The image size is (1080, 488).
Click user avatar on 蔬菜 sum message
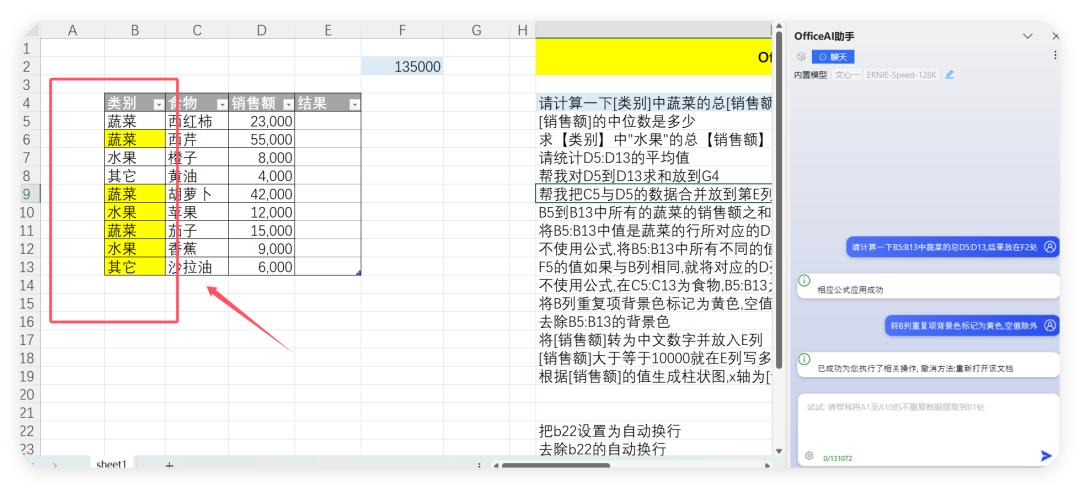(x=1049, y=246)
